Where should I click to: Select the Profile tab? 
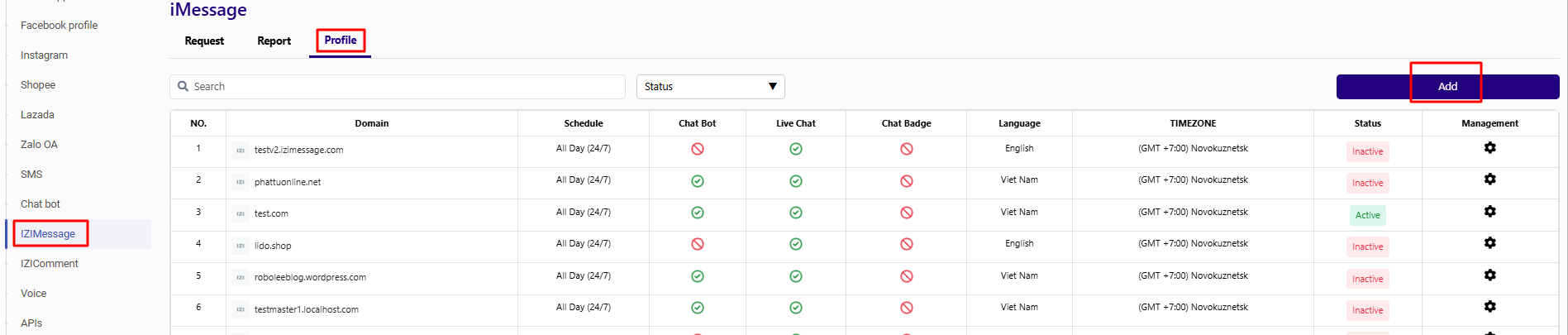[341, 40]
